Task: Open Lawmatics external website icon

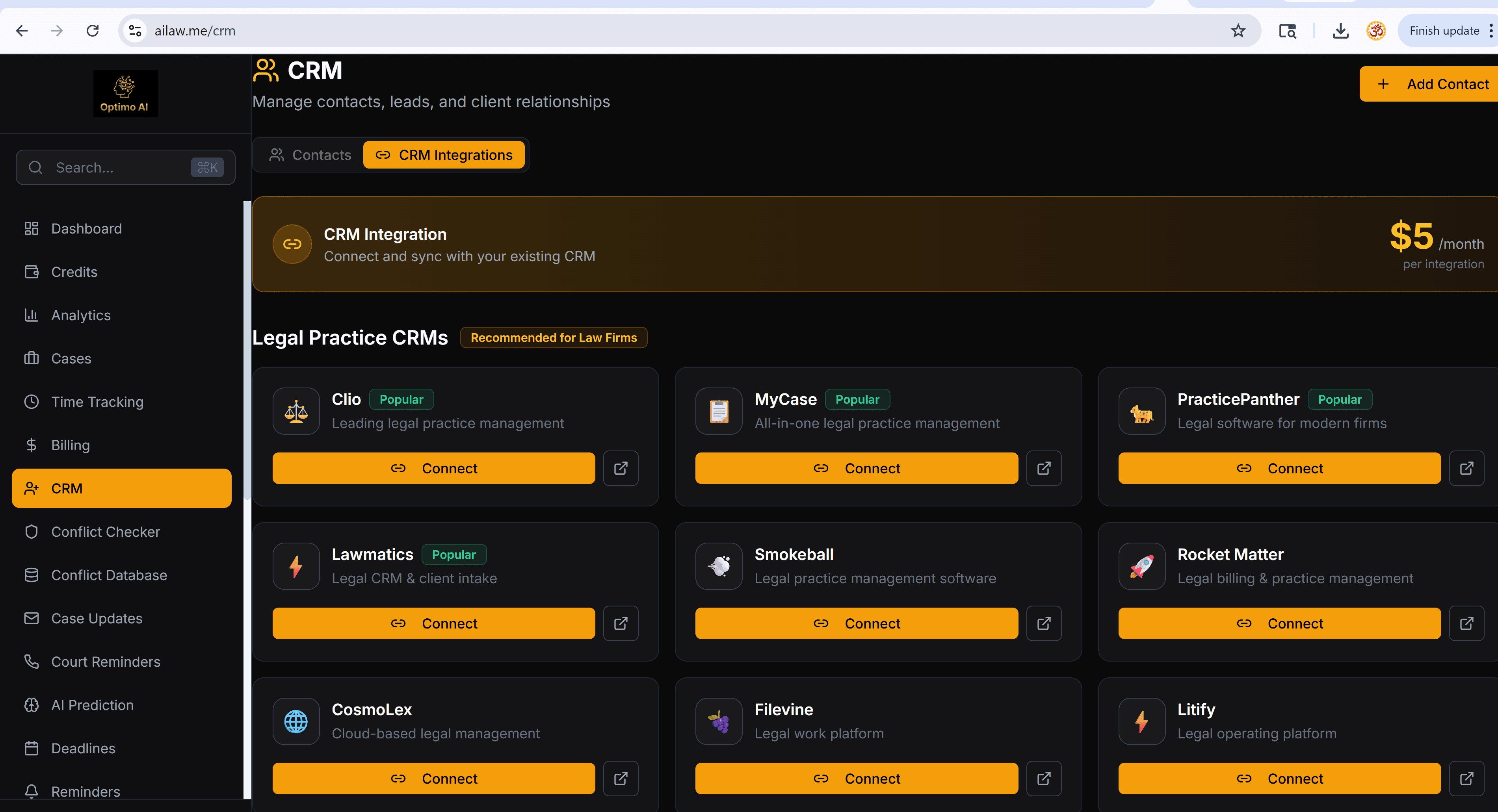Action: click(x=621, y=623)
